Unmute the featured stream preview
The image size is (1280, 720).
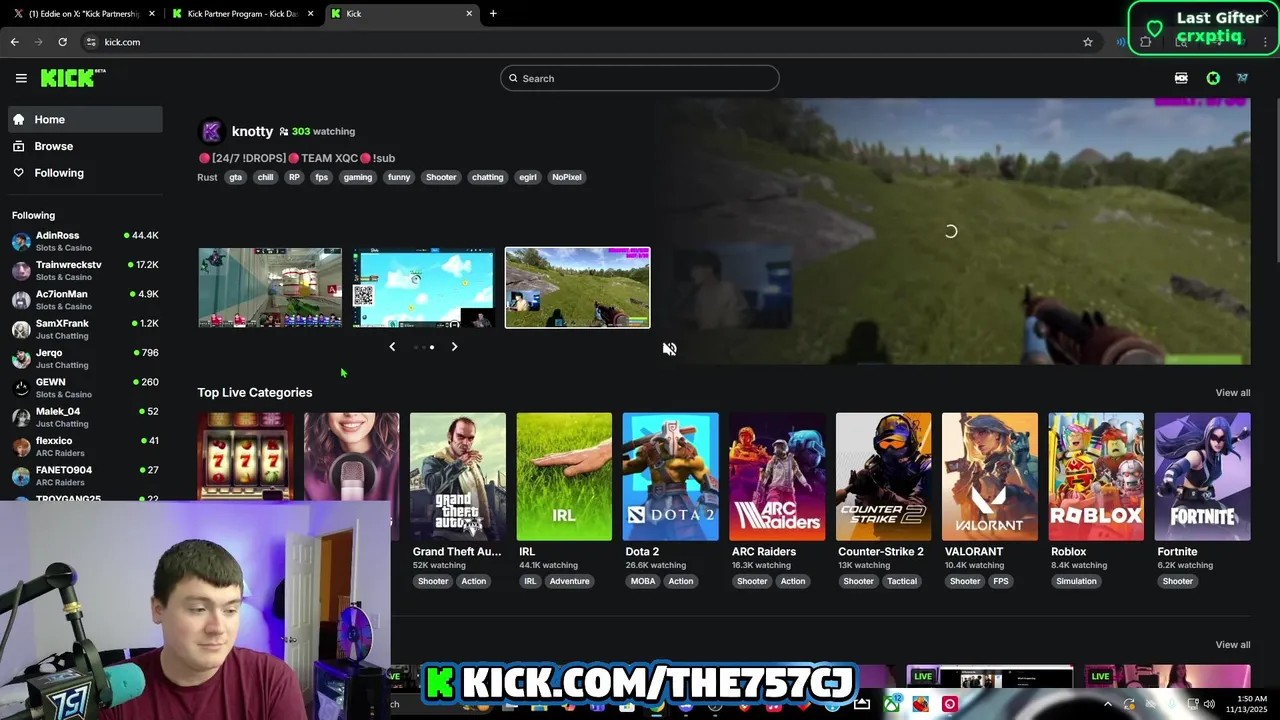[x=670, y=349]
